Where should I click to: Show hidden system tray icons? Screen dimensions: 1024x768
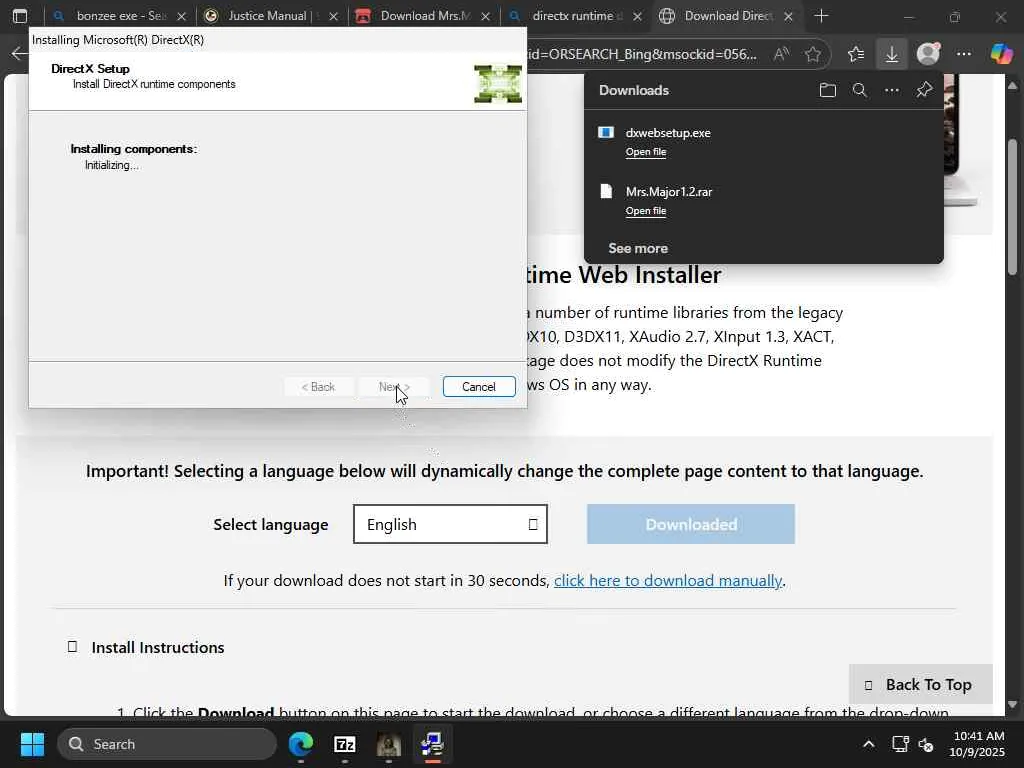click(x=869, y=744)
